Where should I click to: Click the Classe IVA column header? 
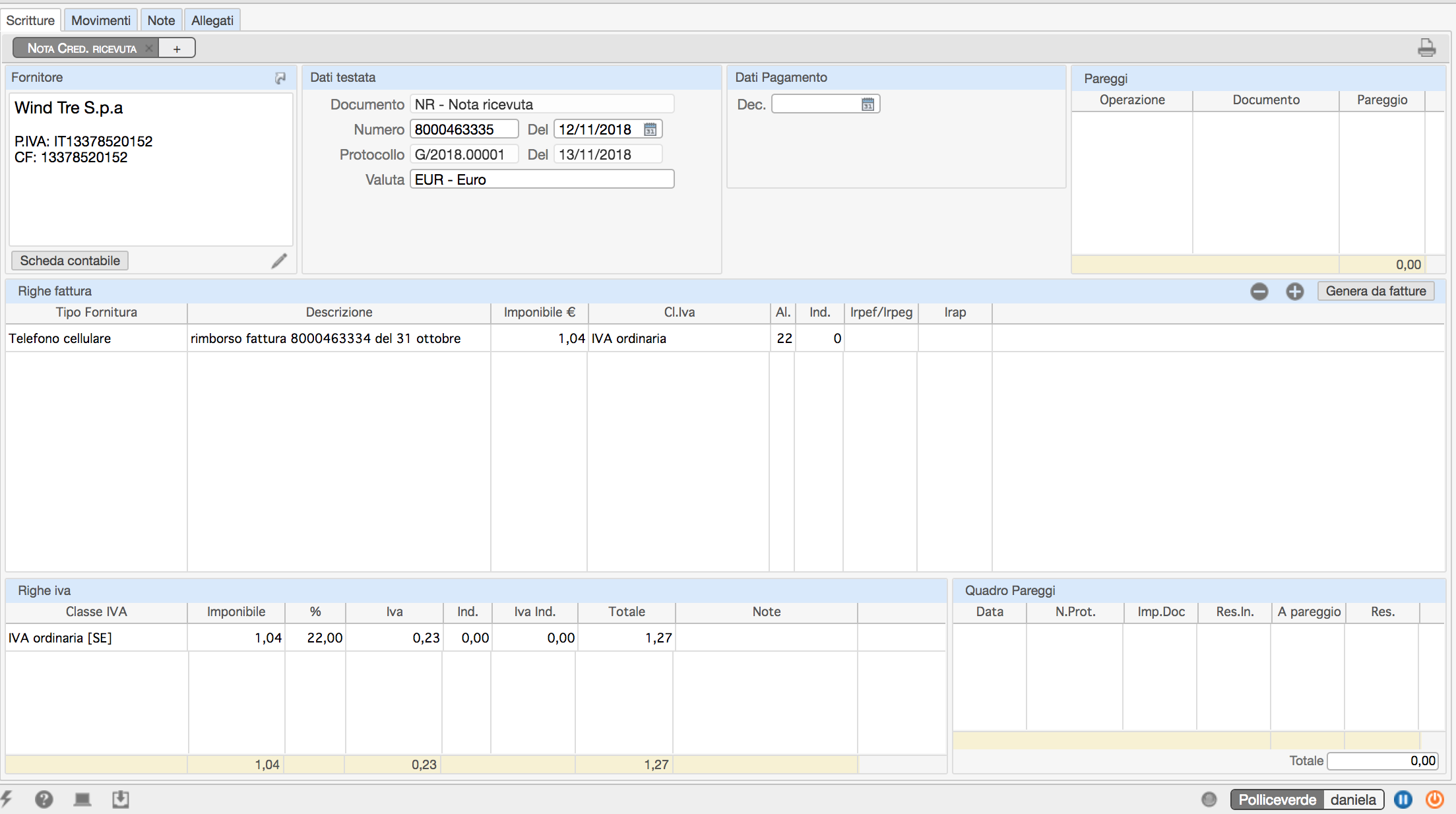96,611
